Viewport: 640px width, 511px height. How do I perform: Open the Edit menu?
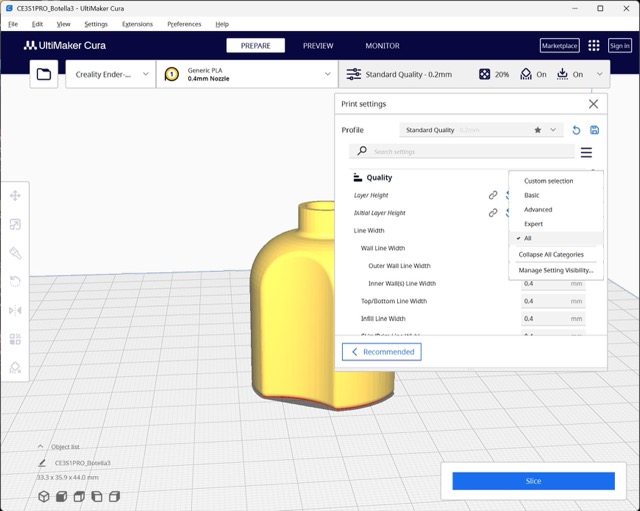(x=37, y=24)
